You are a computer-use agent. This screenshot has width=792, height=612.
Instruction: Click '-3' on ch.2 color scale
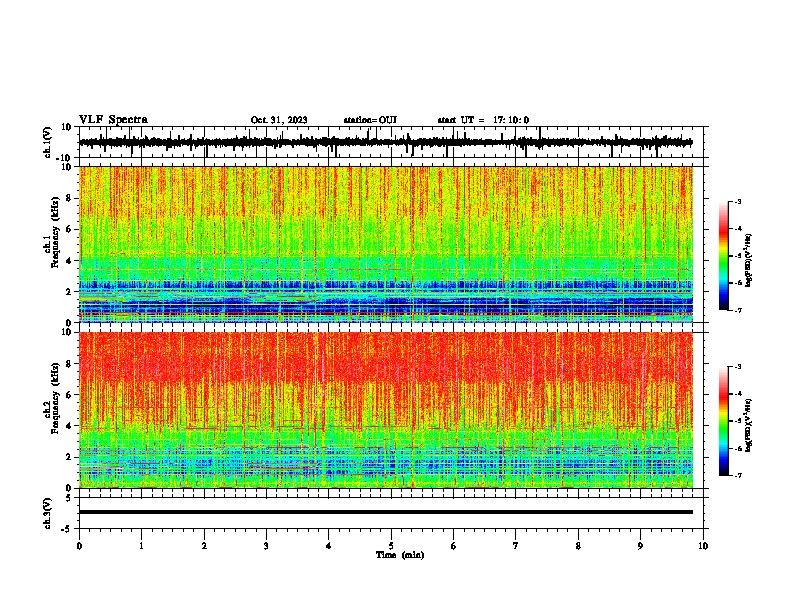tap(737, 367)
